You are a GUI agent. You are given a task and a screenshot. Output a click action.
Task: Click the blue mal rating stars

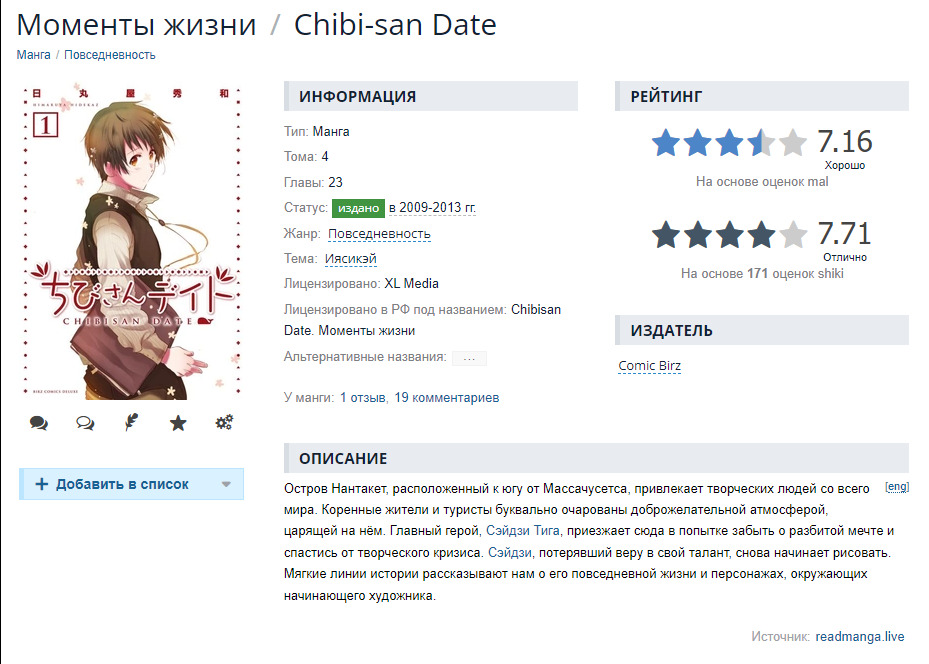(x=729, y=143)
